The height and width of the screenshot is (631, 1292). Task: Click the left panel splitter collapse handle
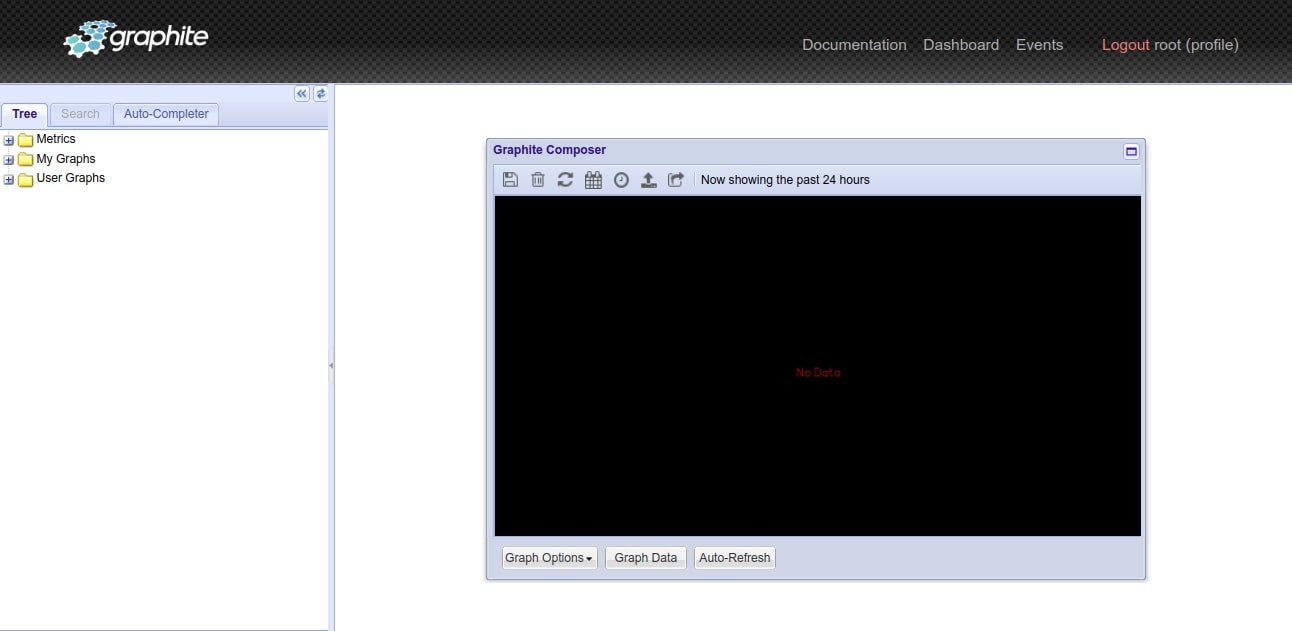pyautogui.click(x=331, y=366)
